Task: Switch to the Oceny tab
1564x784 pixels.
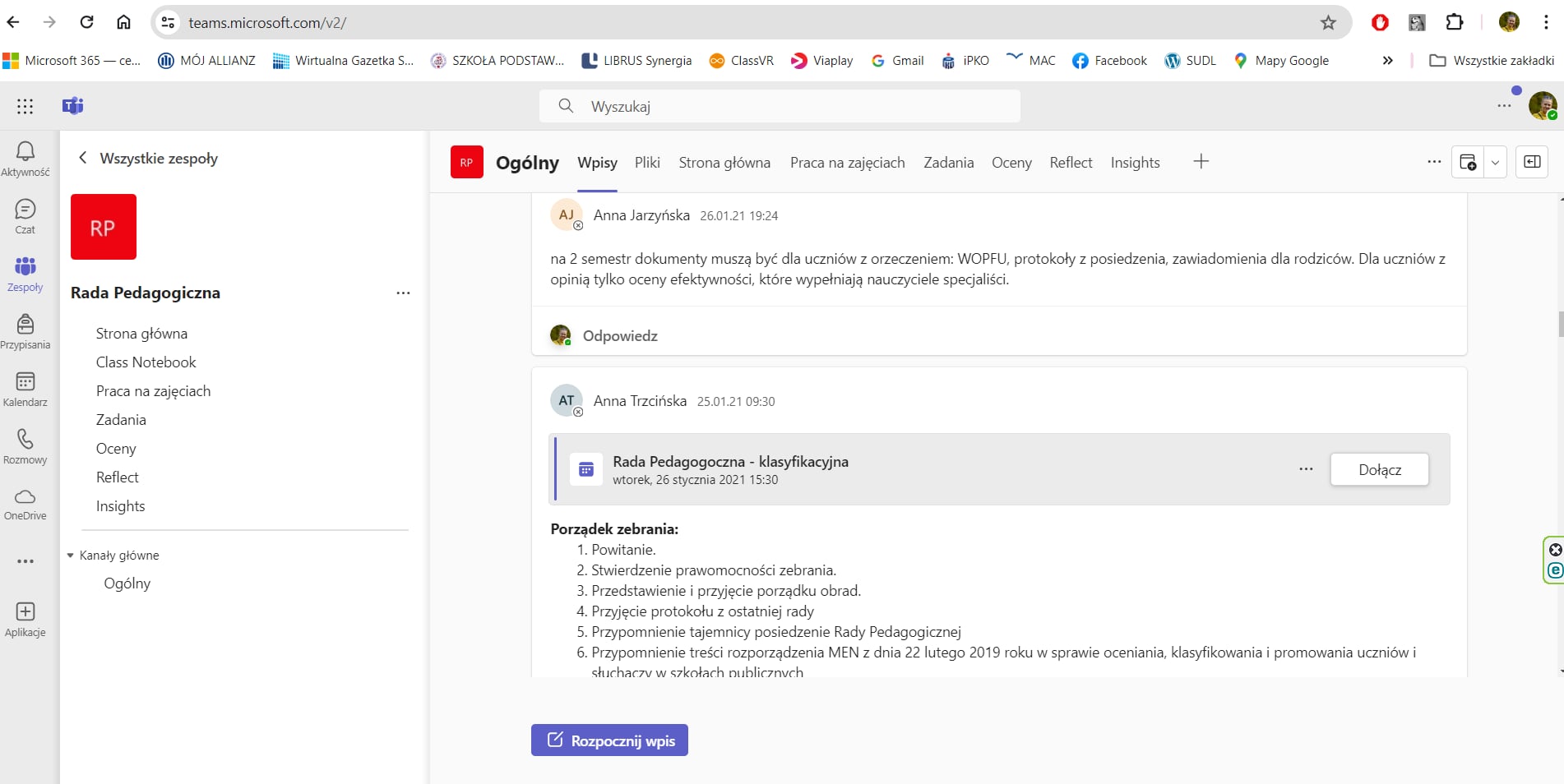Action: tap(1011, 163)
